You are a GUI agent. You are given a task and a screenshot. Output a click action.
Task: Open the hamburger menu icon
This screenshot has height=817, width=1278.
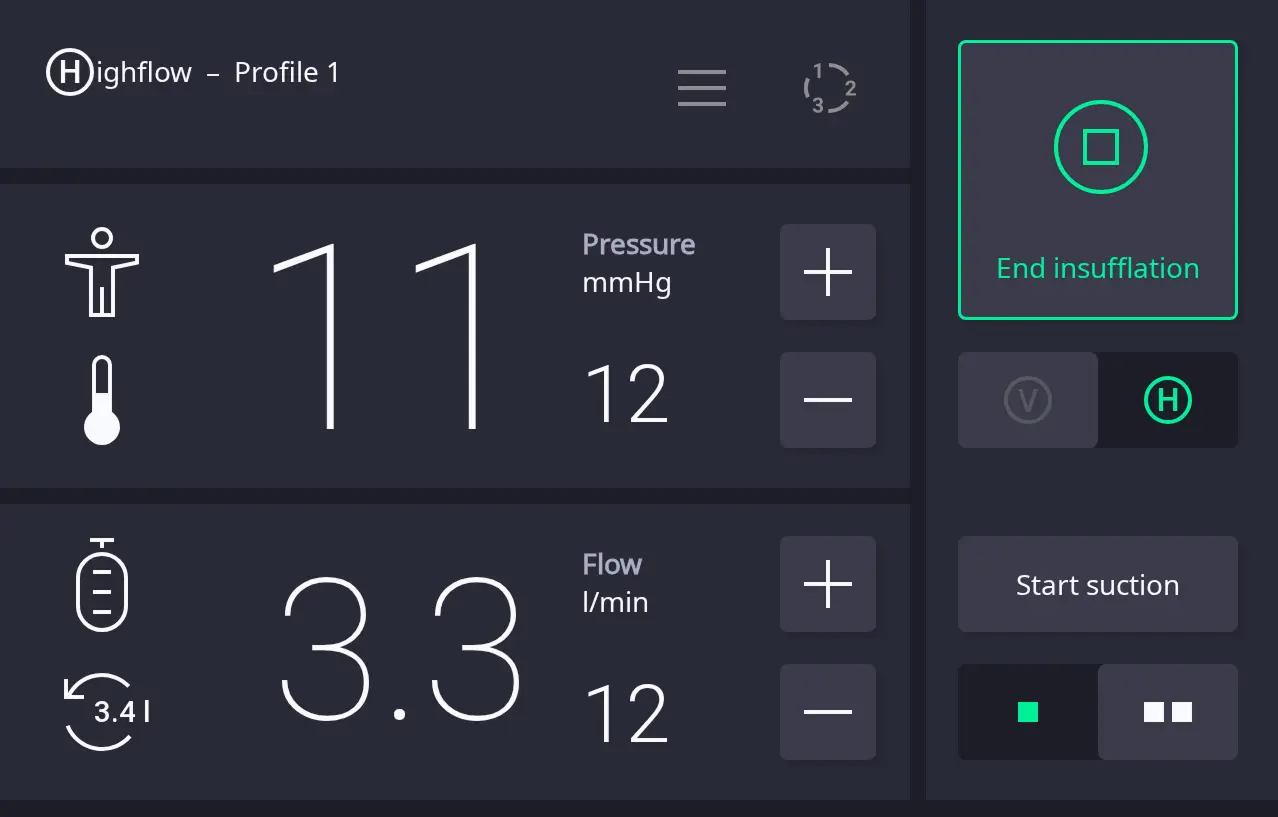pos(702,88)
